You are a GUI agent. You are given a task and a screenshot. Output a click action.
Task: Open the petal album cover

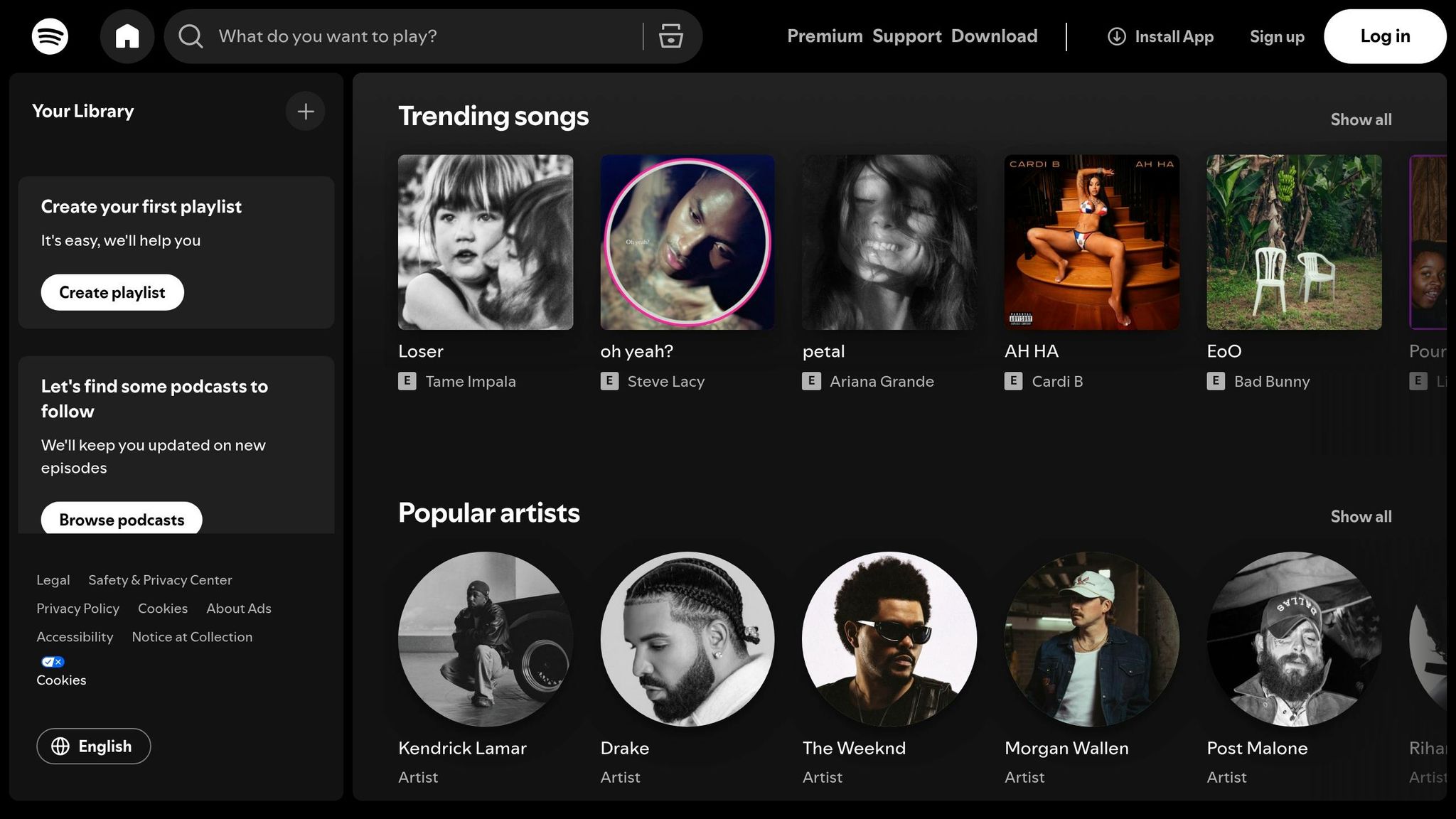tap(889, 242)
